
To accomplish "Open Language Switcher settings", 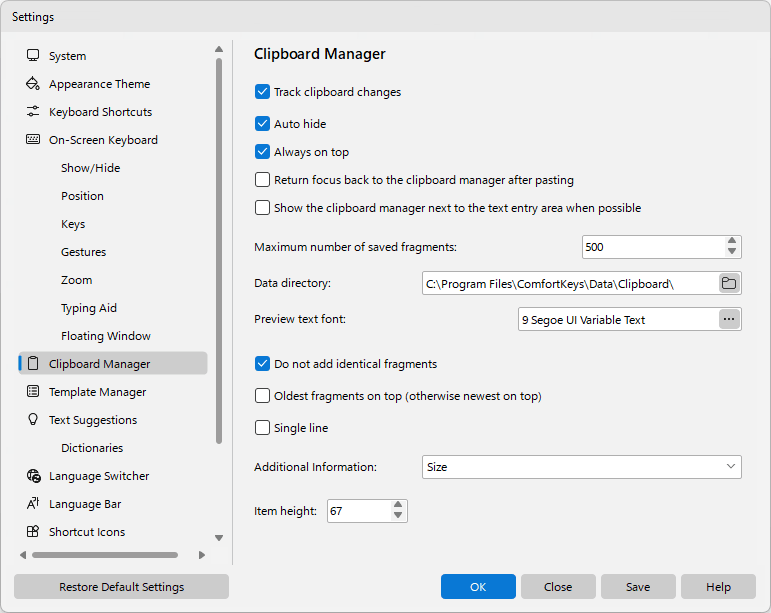I will pyautogui.click(x=99, y=476).
